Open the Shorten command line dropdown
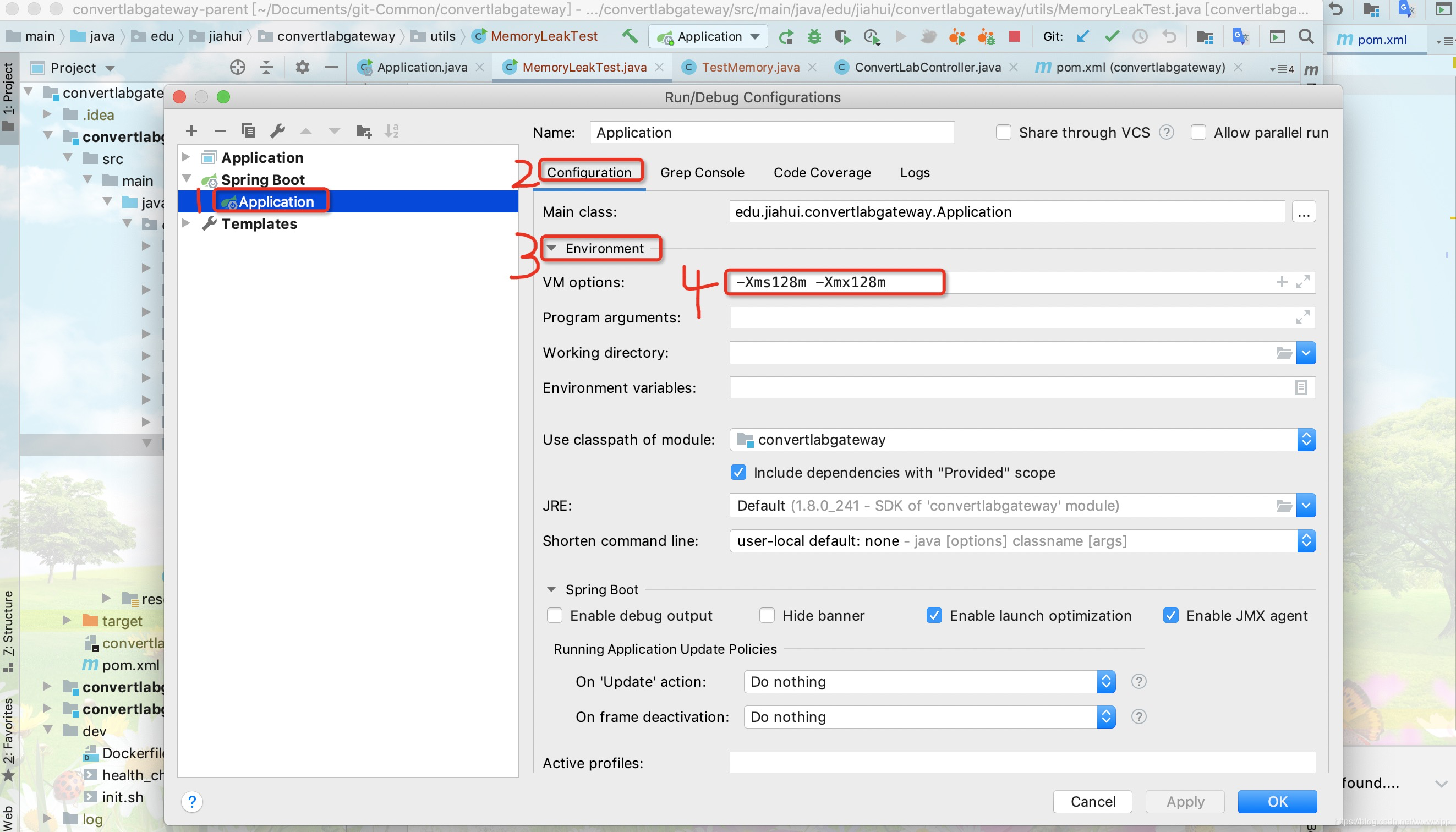 point(1022,540)
